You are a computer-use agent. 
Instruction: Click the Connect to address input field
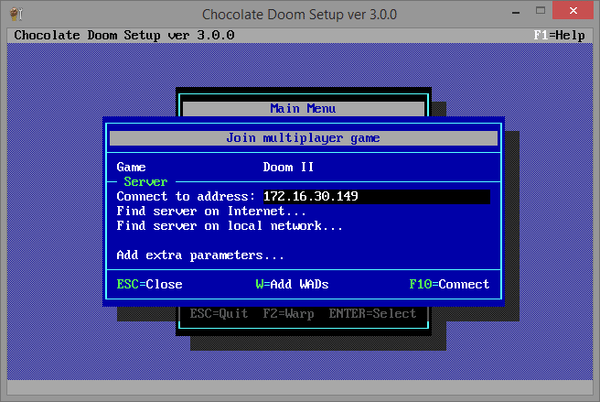377,197
